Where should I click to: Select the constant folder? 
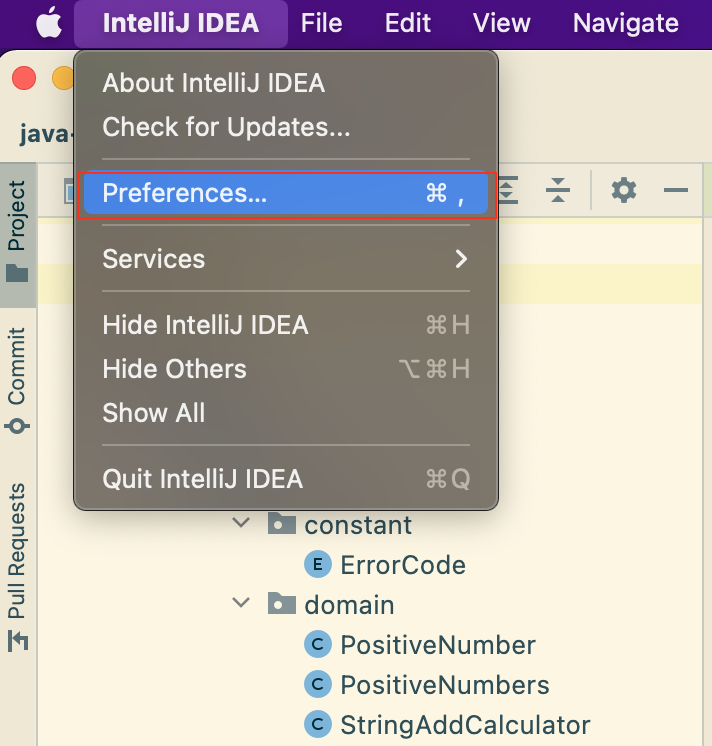(x=358, y=525)
